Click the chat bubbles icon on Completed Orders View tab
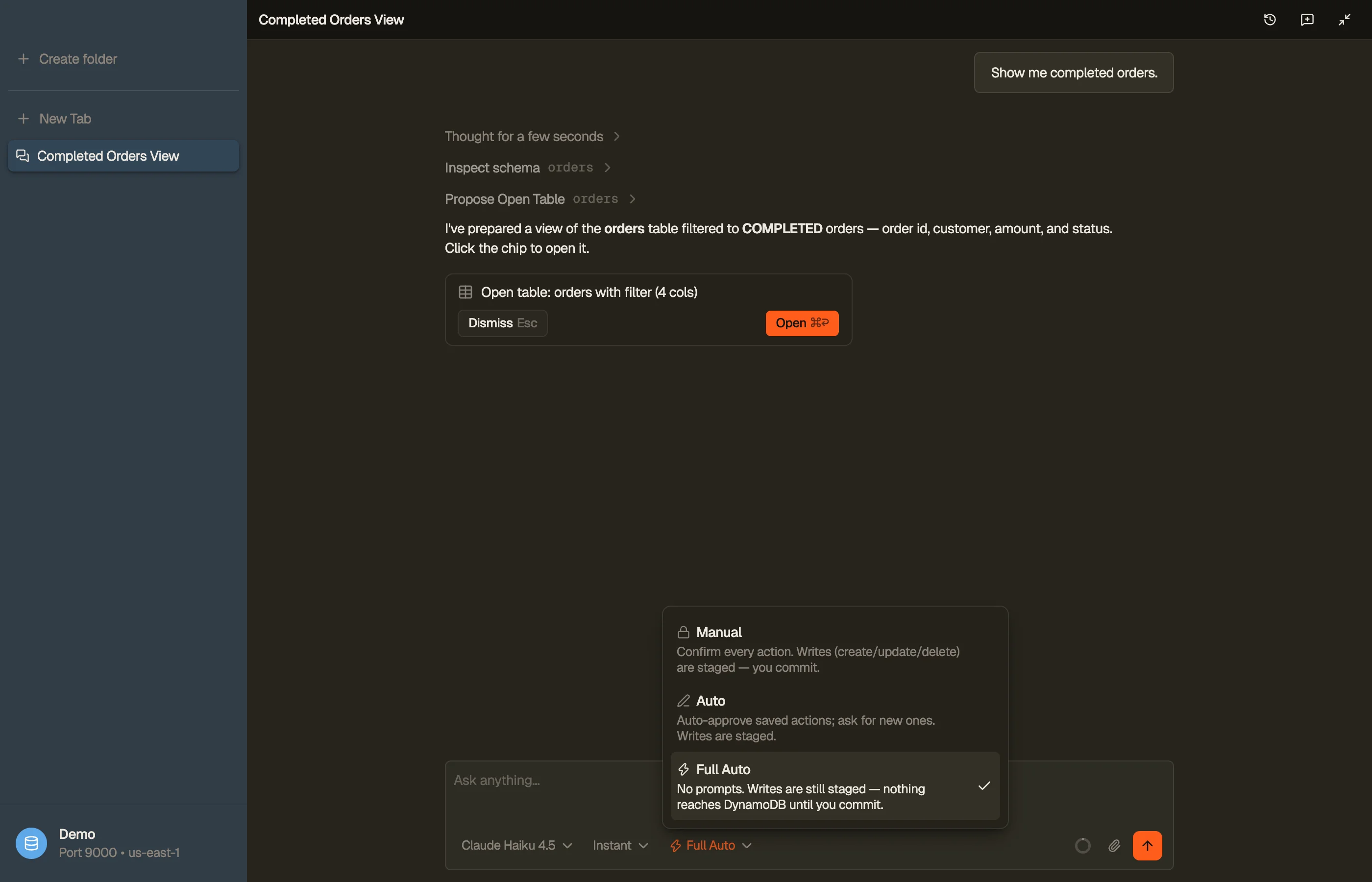 [23, 156]
